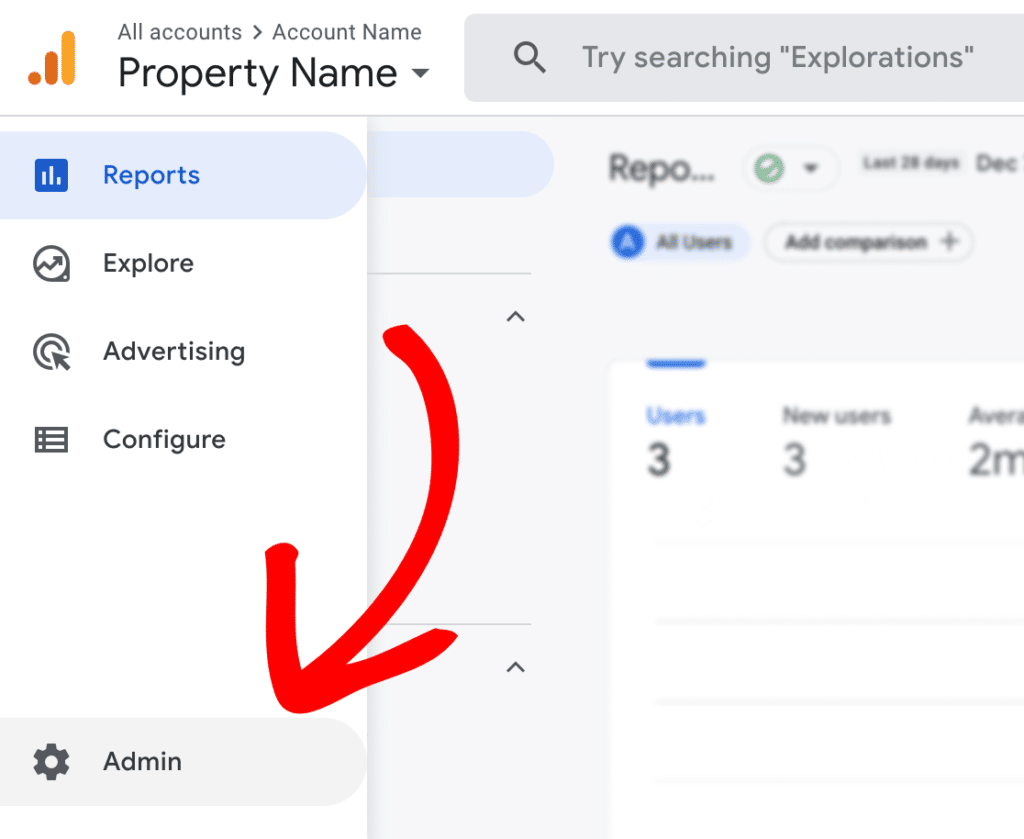Click the Explore compass icon
Viewport: 1024px width, 839px height.
pyautogui.click(x=51, y=263)
